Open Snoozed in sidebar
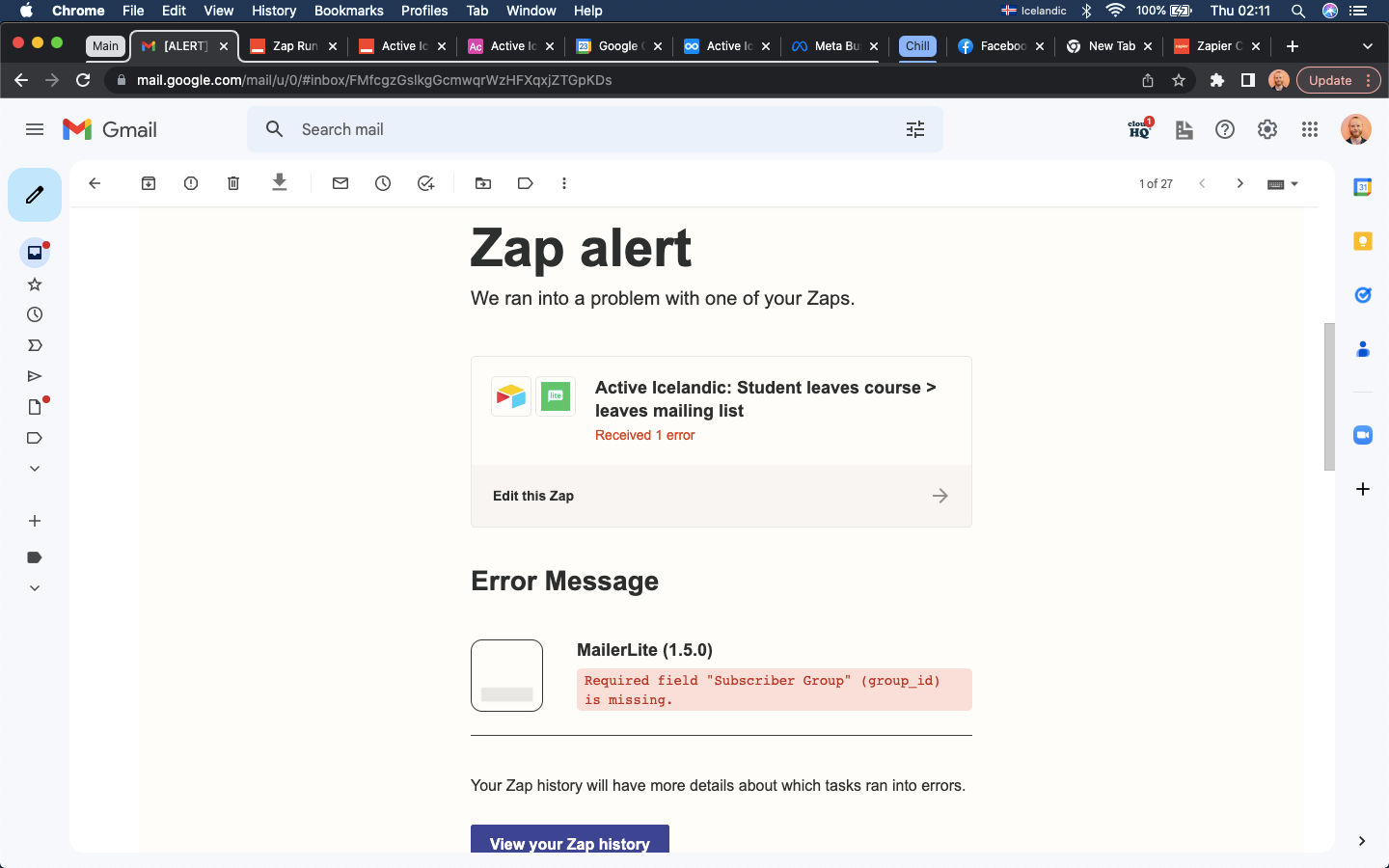 [35, 314]
